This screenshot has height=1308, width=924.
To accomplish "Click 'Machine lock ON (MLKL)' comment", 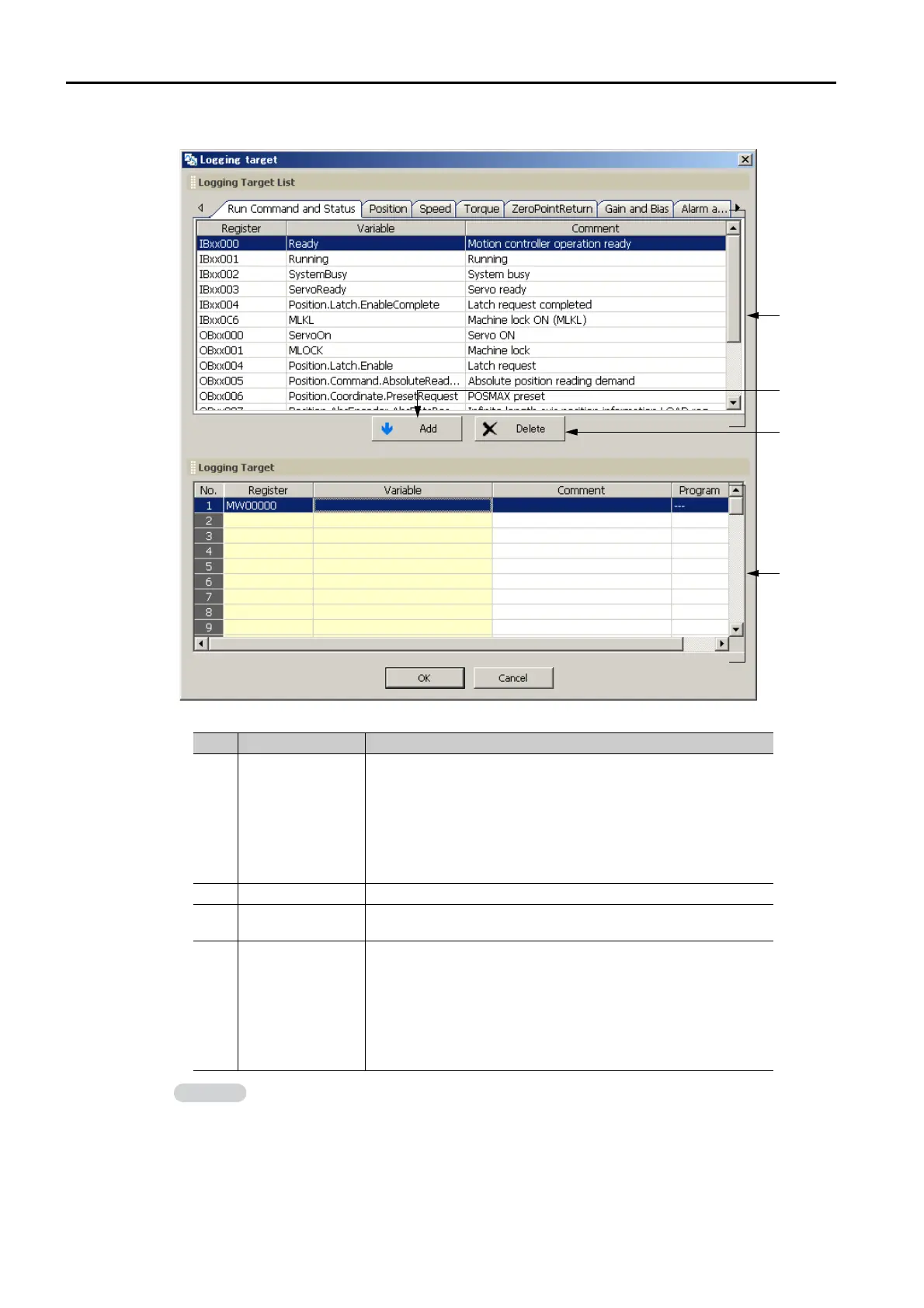I will pos(596,320).
